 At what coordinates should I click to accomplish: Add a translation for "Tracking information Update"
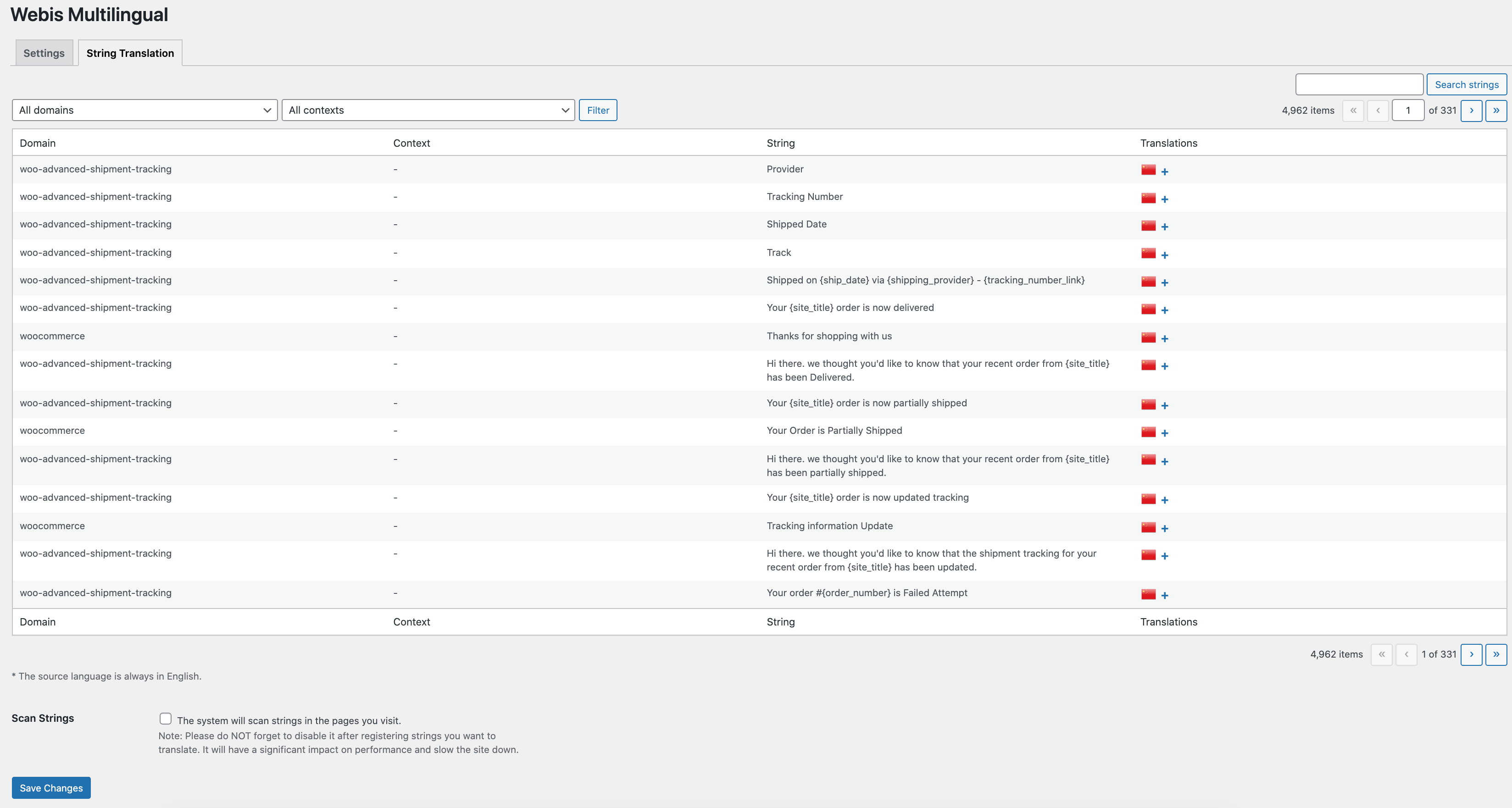[1165, 528]
